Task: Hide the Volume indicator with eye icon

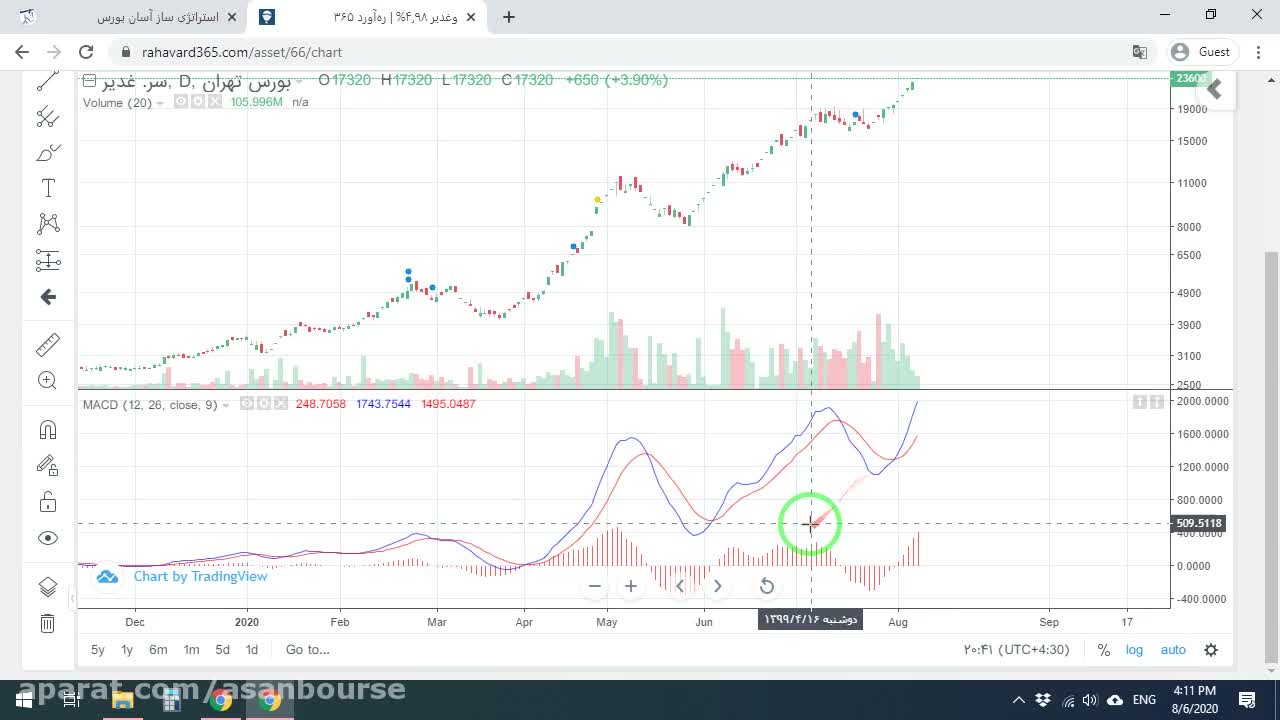Action: pyautogui.click(x=181, y=102)
